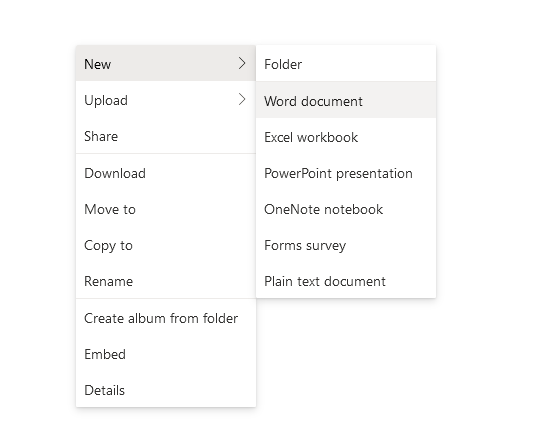Create a new OneNote notebook

(x=346, y=209)
